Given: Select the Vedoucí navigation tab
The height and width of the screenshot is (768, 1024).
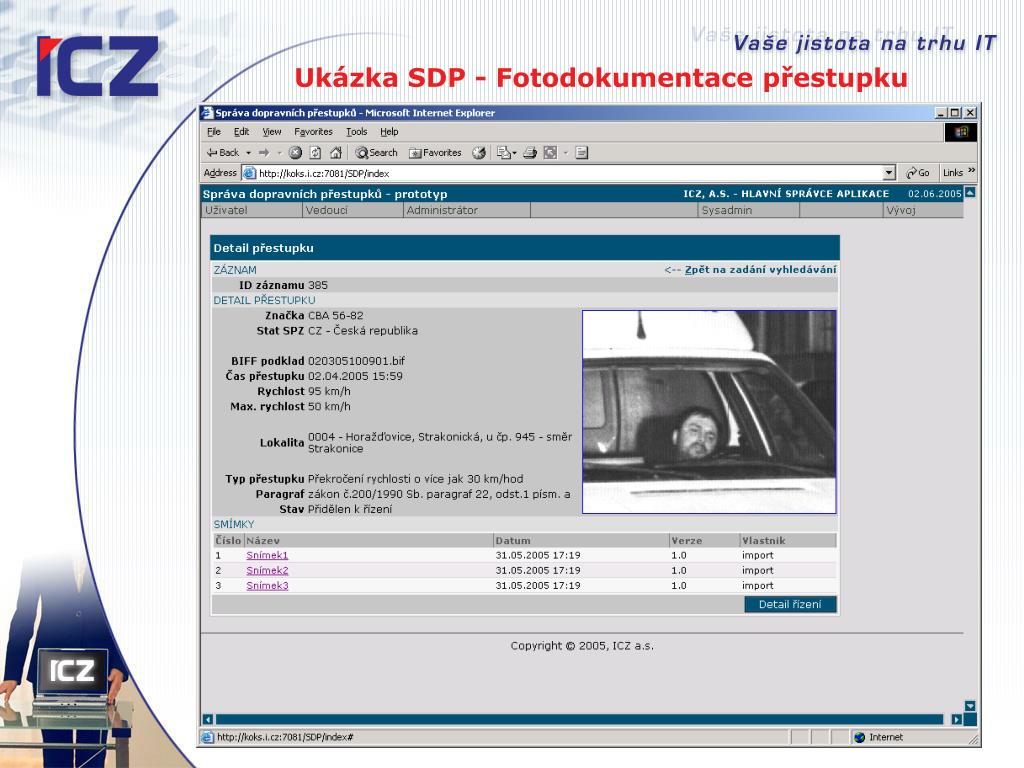Looking at the screenshot, I should coord(353,210).
